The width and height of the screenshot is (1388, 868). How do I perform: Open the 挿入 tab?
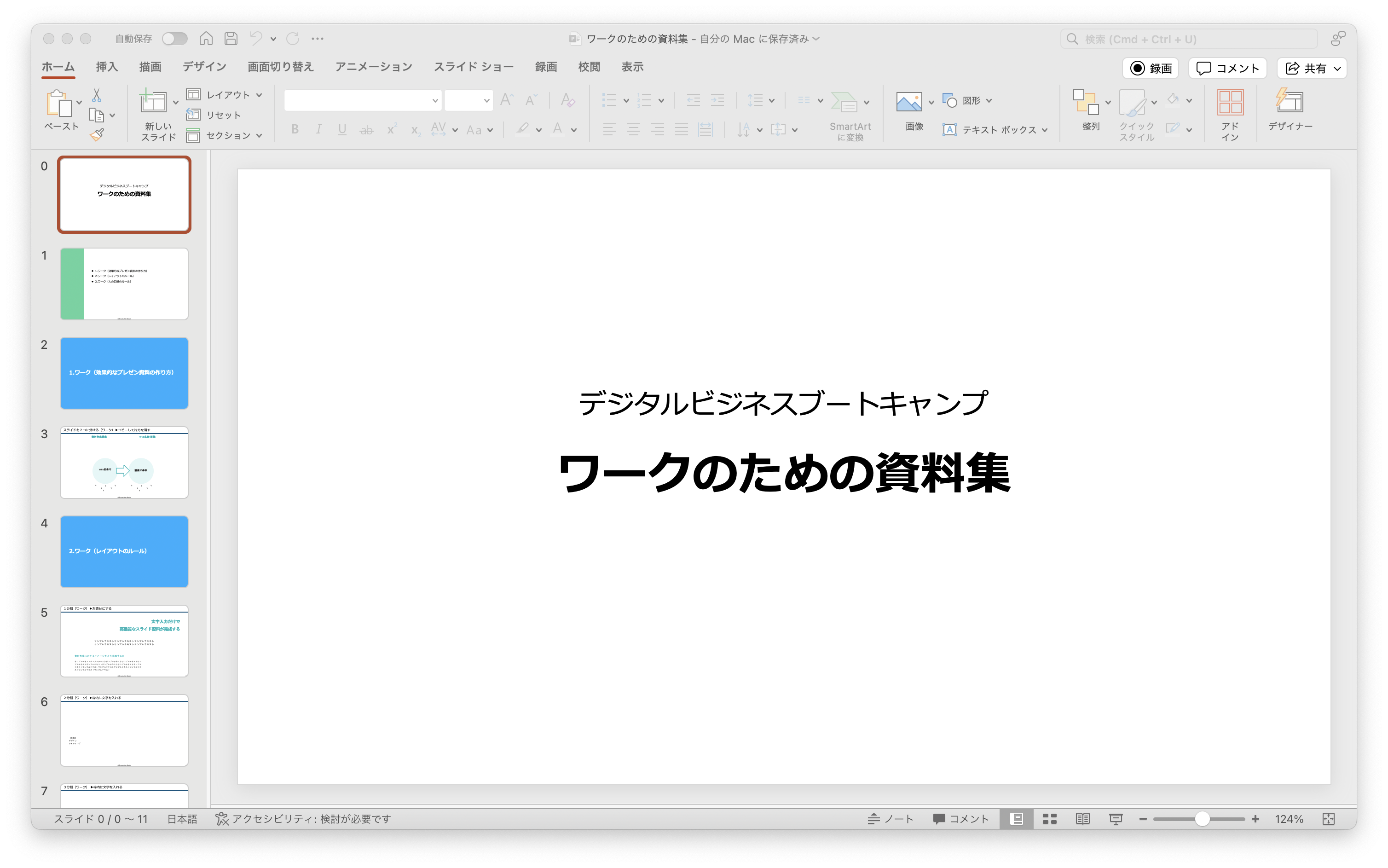(x=107, y=67)
